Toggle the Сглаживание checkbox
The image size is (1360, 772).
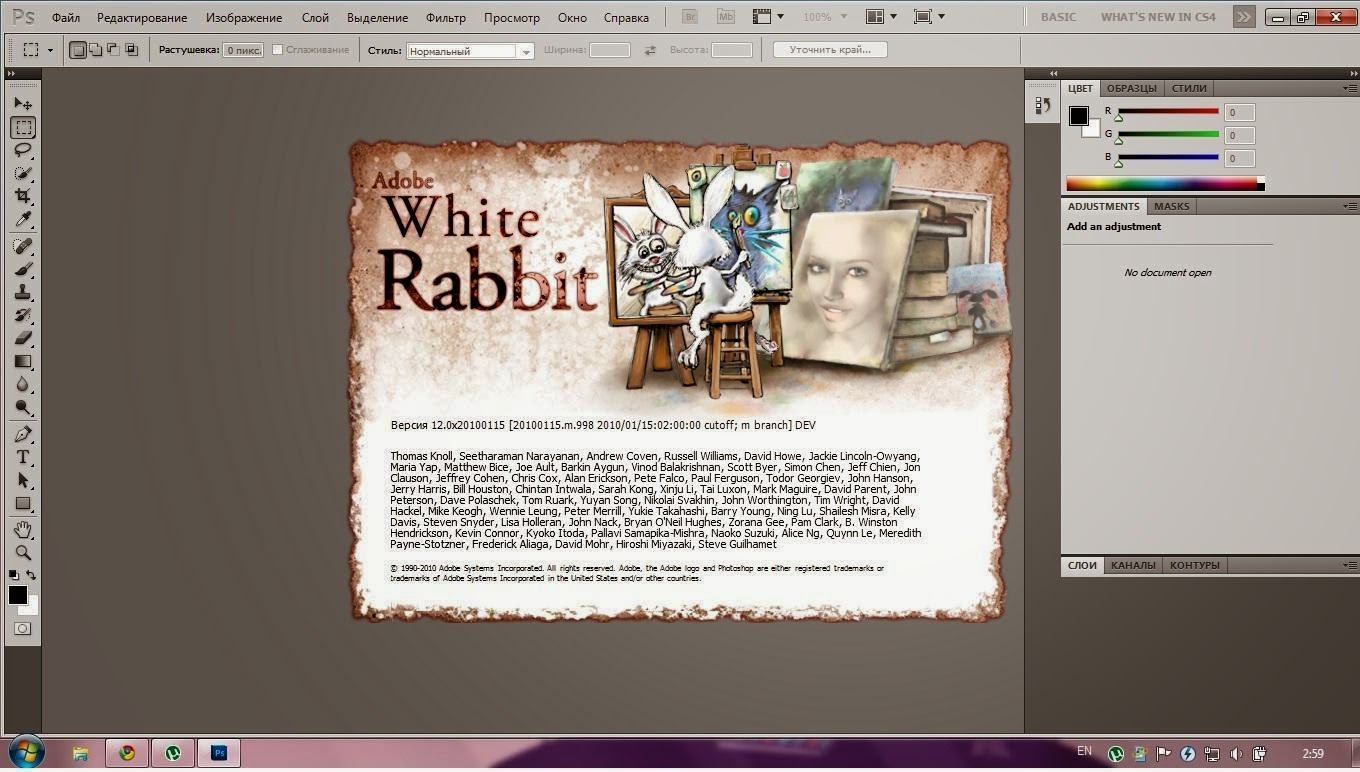[x=278, y=50]
